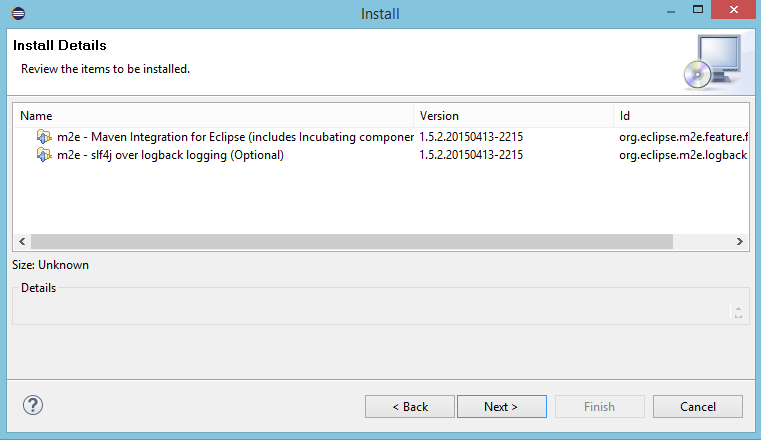Click the Id column header
The width and height of the screenshot is (761, 440).
[681, 116]
